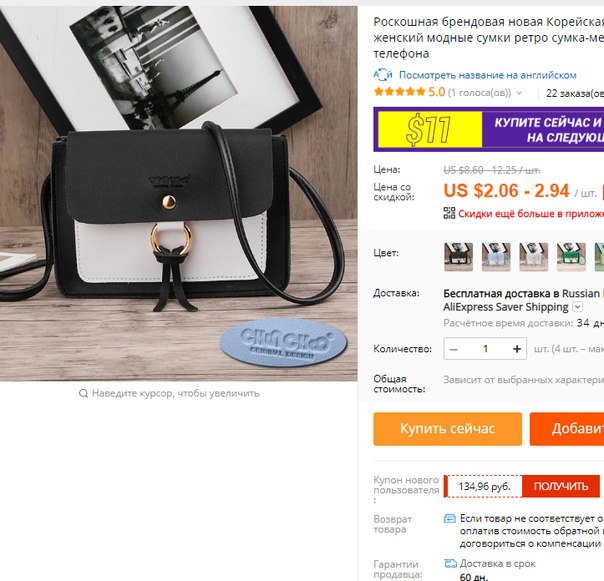Click the Добавить в корзину button
Screen dimensions: 604x581
pos(567,429)
